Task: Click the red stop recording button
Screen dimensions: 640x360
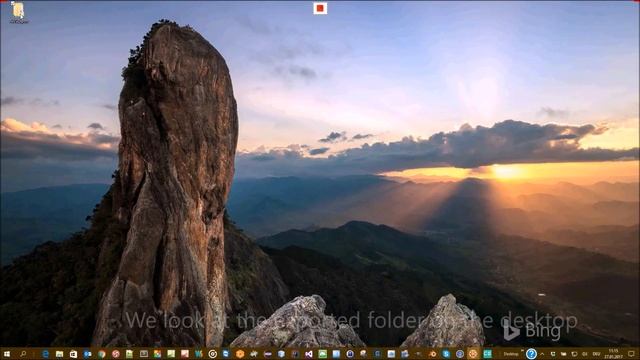Action: coord(320,8)
